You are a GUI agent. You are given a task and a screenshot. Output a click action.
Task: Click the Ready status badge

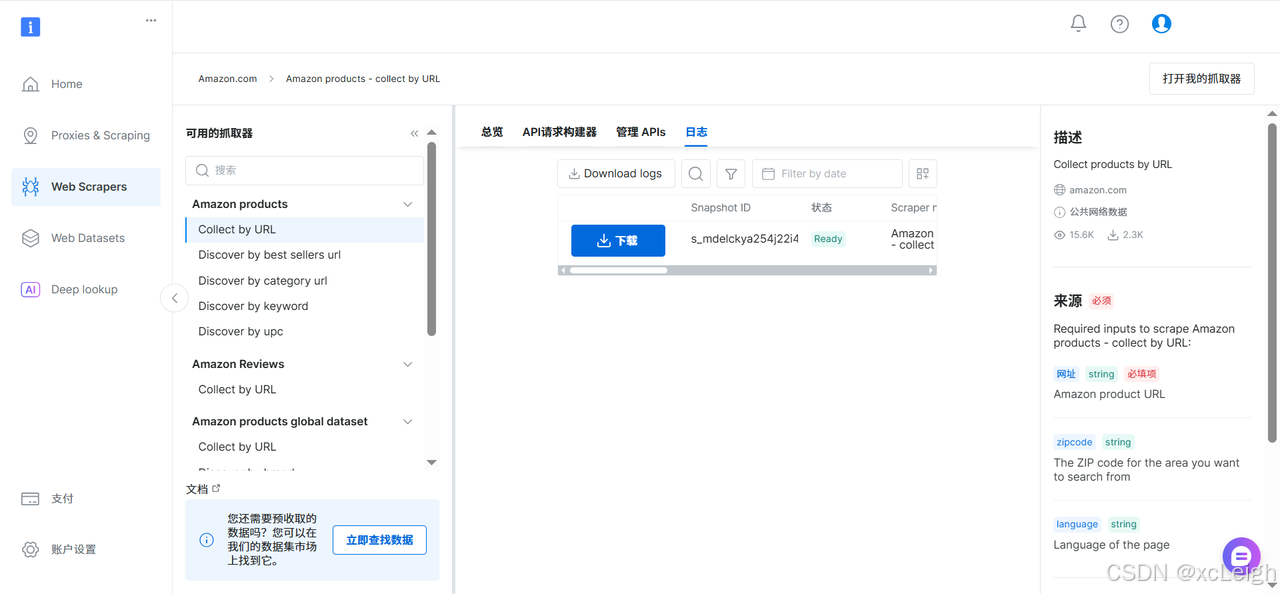coord(828,239)
